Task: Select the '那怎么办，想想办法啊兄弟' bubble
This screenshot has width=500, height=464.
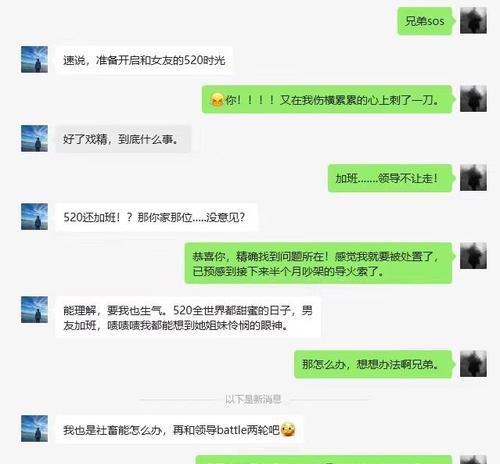Action: [373, 364]
